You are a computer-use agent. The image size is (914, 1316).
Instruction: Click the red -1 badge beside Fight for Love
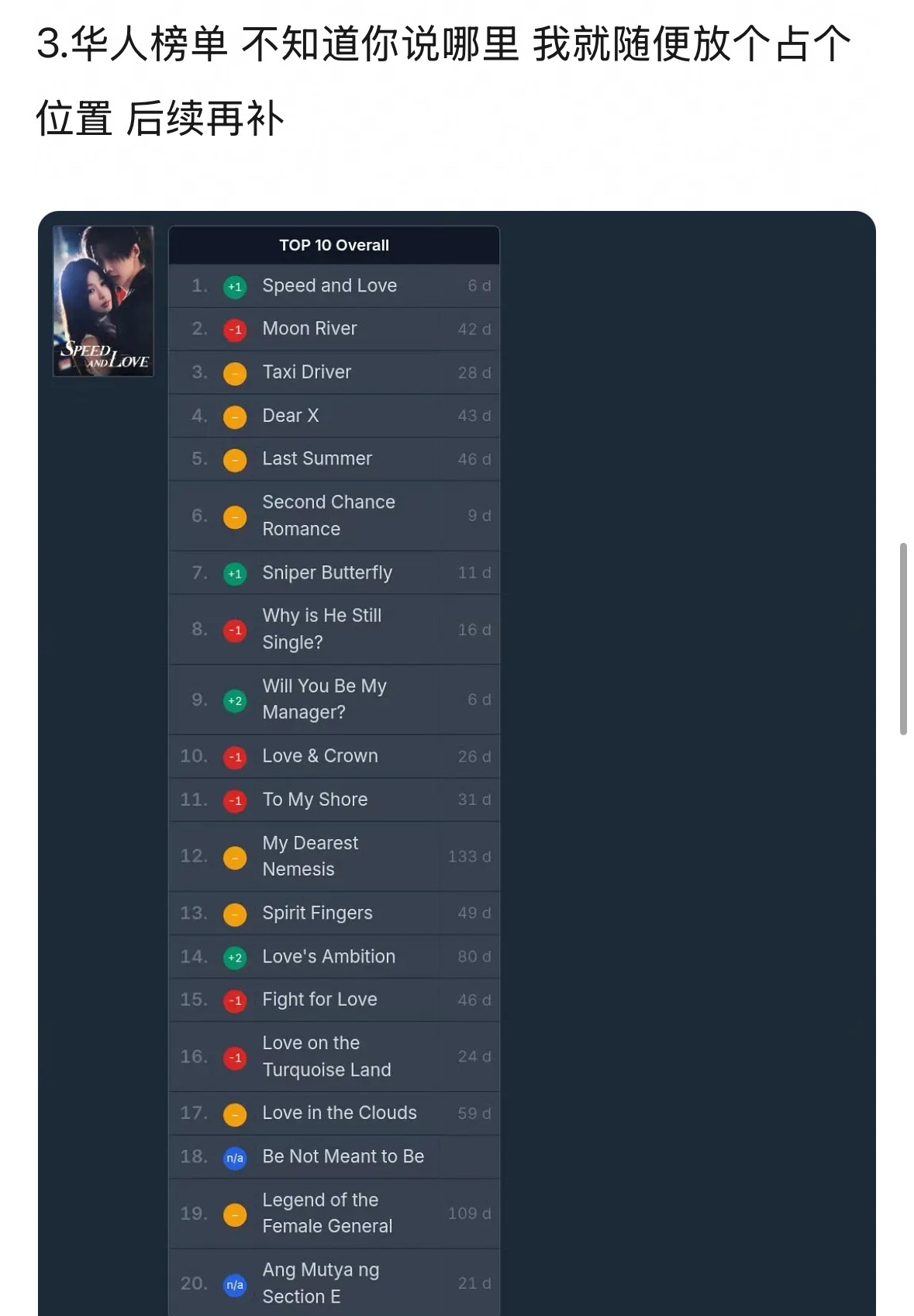click(235, 1001)
